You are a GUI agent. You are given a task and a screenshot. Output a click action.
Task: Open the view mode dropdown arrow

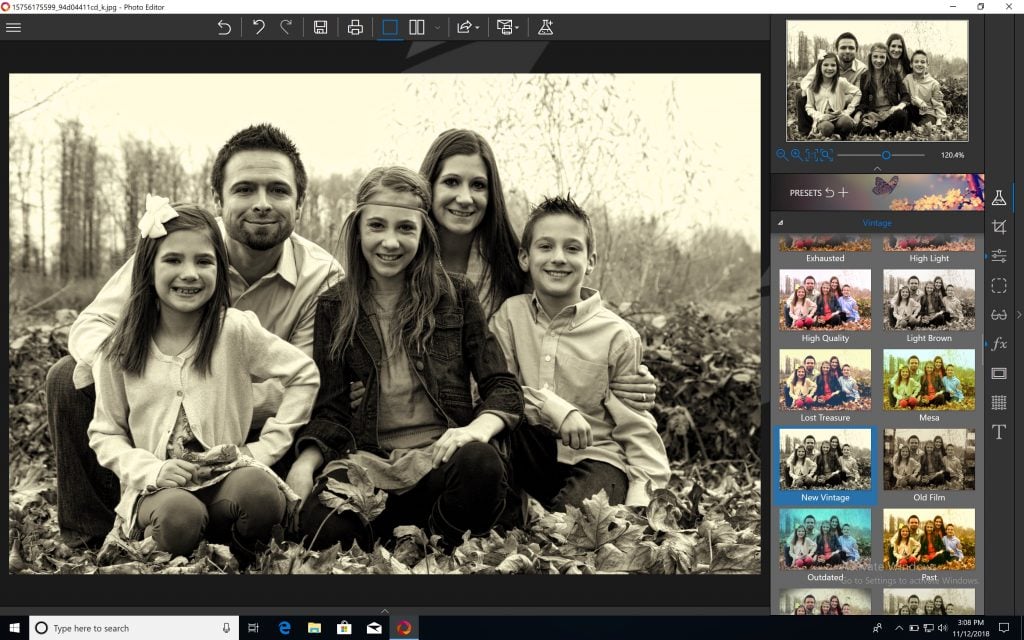438,27
